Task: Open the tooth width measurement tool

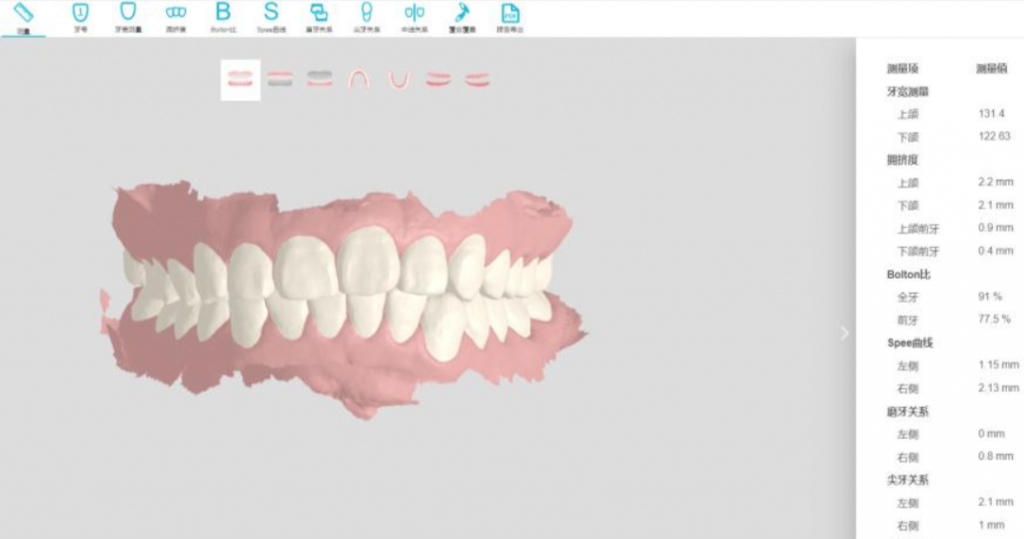Action: pyautogui.click(x=127, y=15)
